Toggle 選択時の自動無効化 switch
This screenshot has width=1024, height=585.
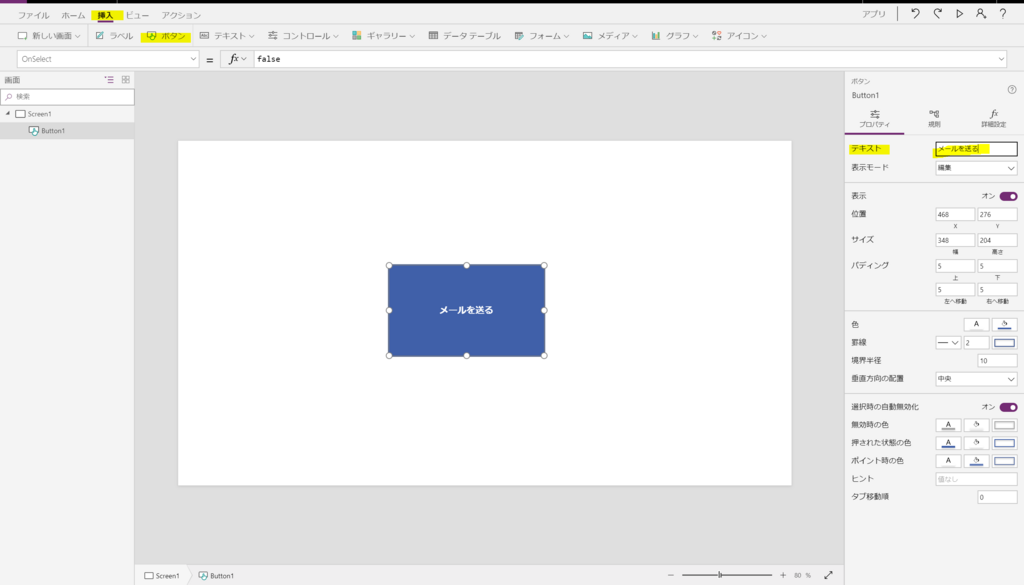coord(1008,407)
